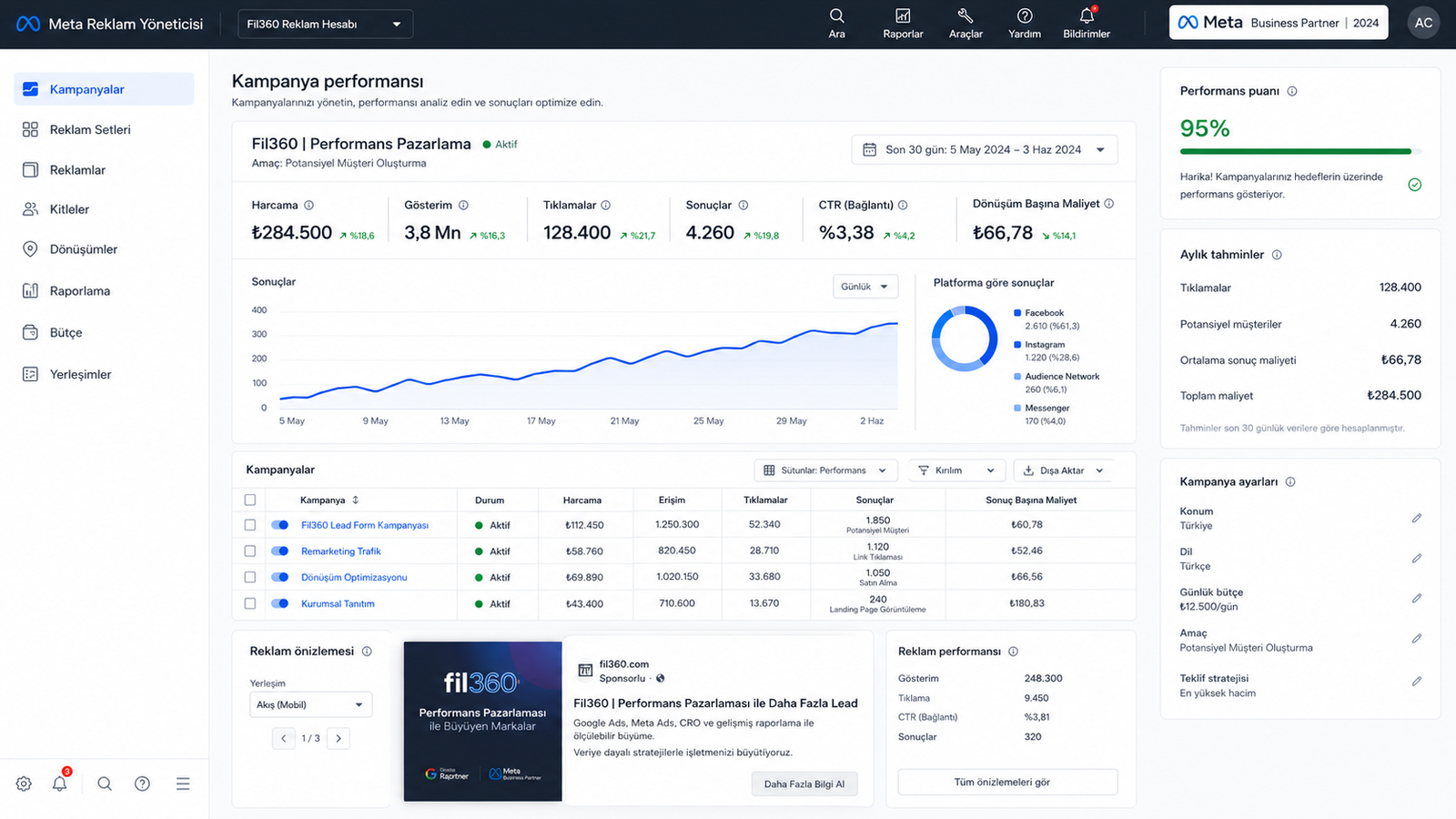Select checkbox for Kurumsal Tanıtım

pos(250,603)
